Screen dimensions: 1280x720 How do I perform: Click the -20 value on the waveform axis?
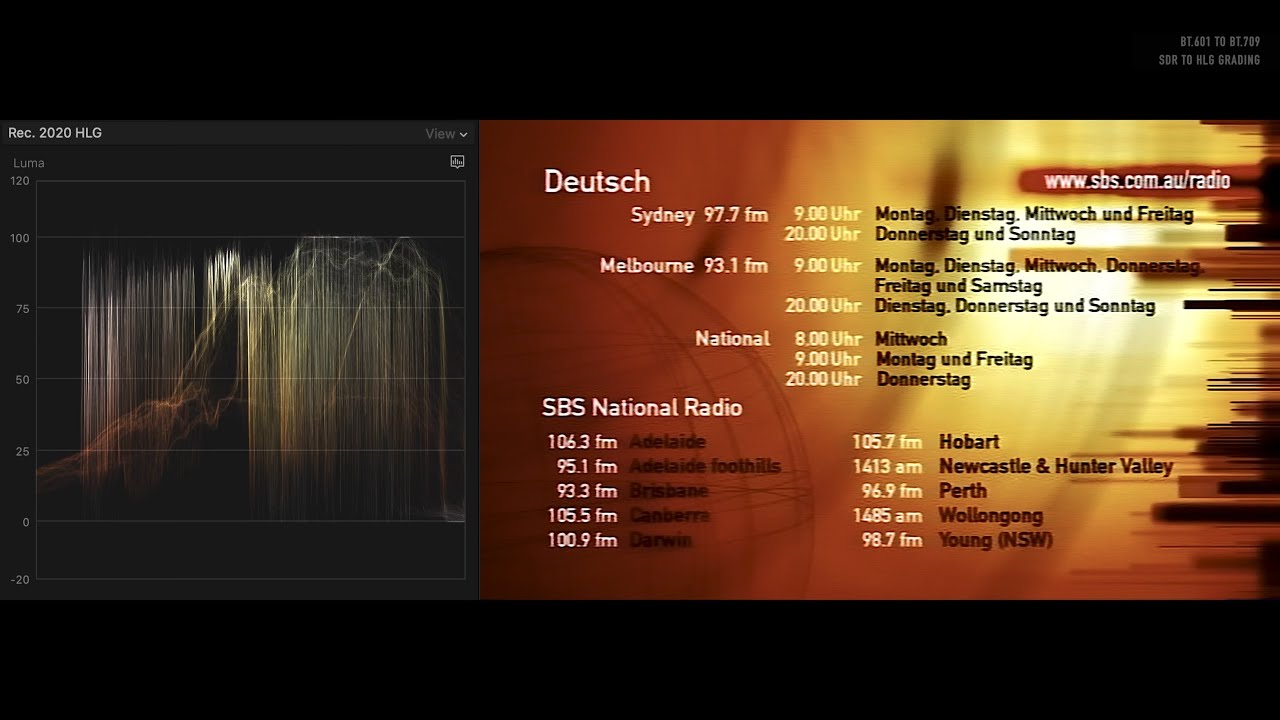[19, 579]
